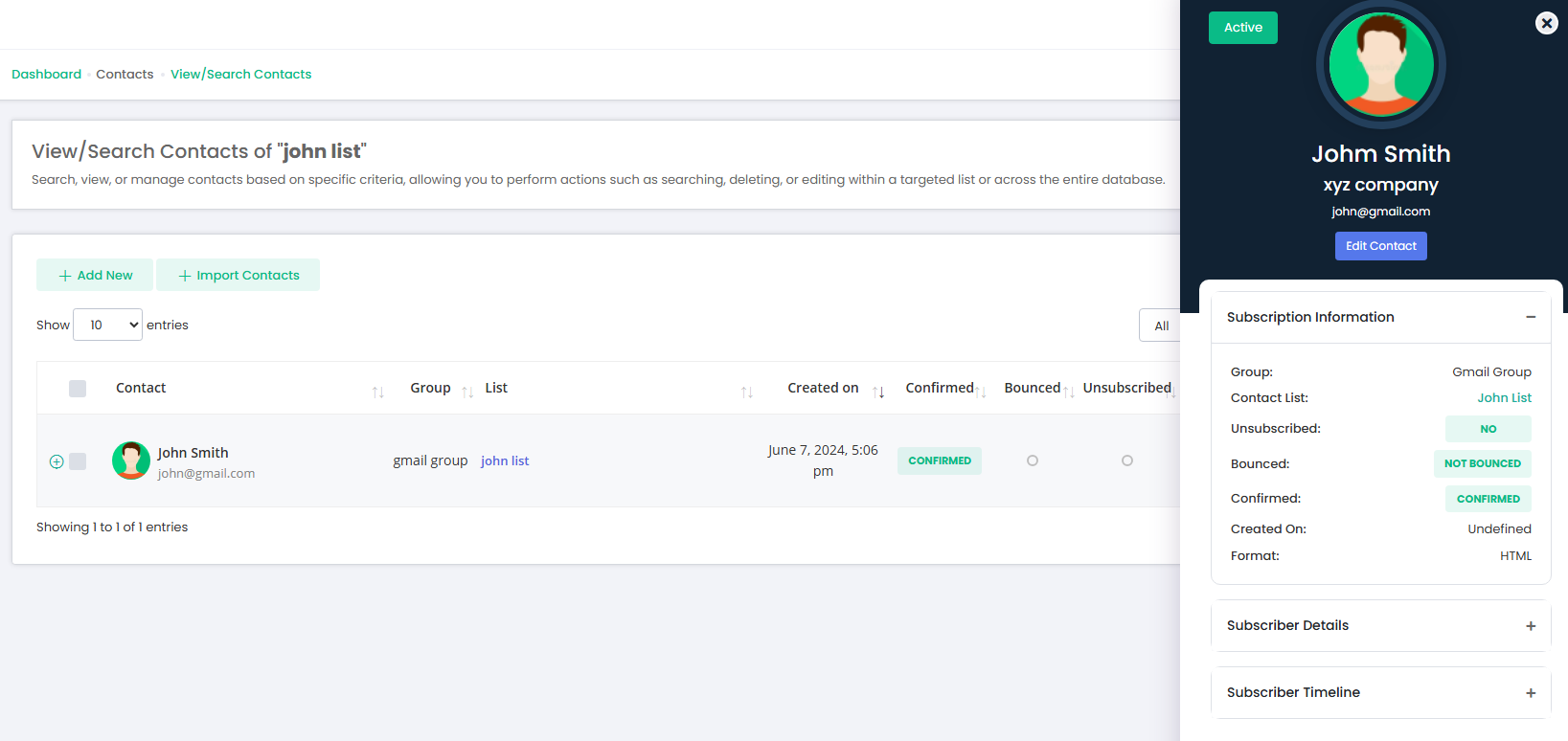Image resolution: width=1568 pixels, height=741 pixels.
Task: Sort table by List column arrows
Action: [747, 392]
